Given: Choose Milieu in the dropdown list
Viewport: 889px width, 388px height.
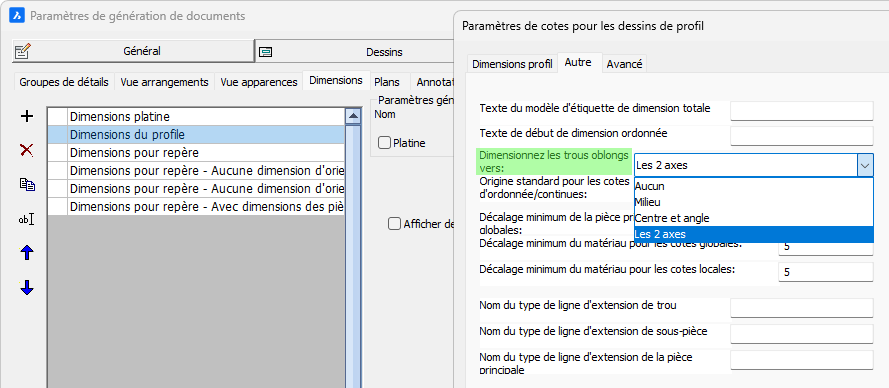Looking at the screenshot, I should pyautogui.click(x=753, y=202).
